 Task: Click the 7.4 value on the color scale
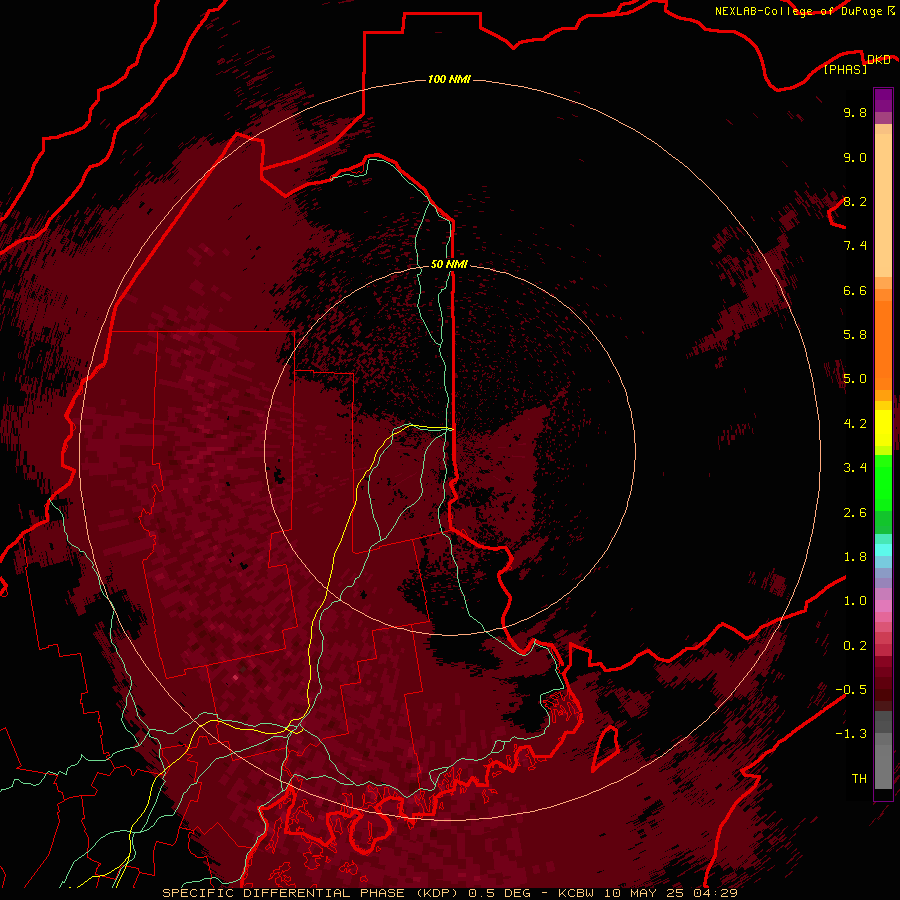pos(855,246)
